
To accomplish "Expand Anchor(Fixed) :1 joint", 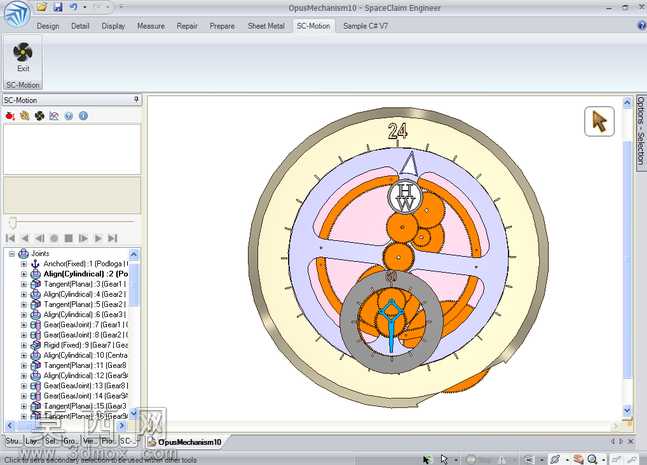I will point(24,264).
